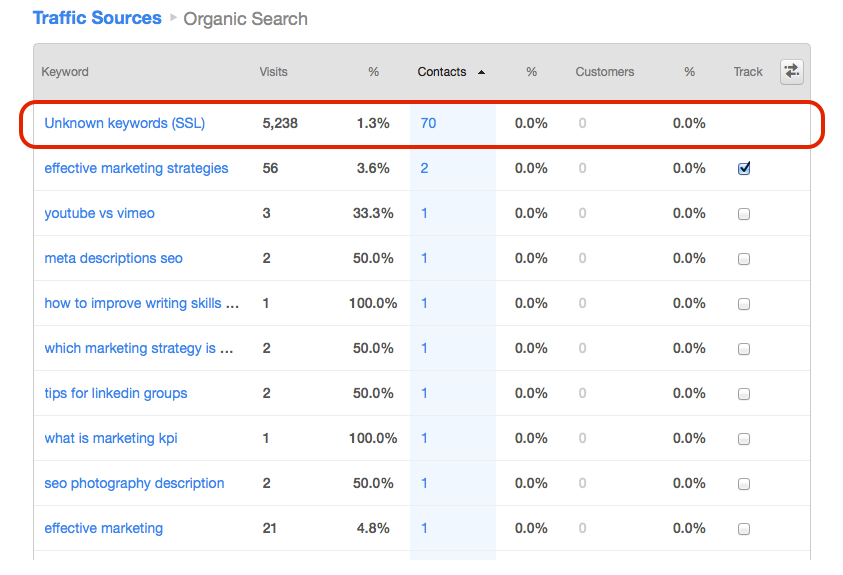Click the Contacts sort arrow
843x575 pixels.
click(481, 72)
